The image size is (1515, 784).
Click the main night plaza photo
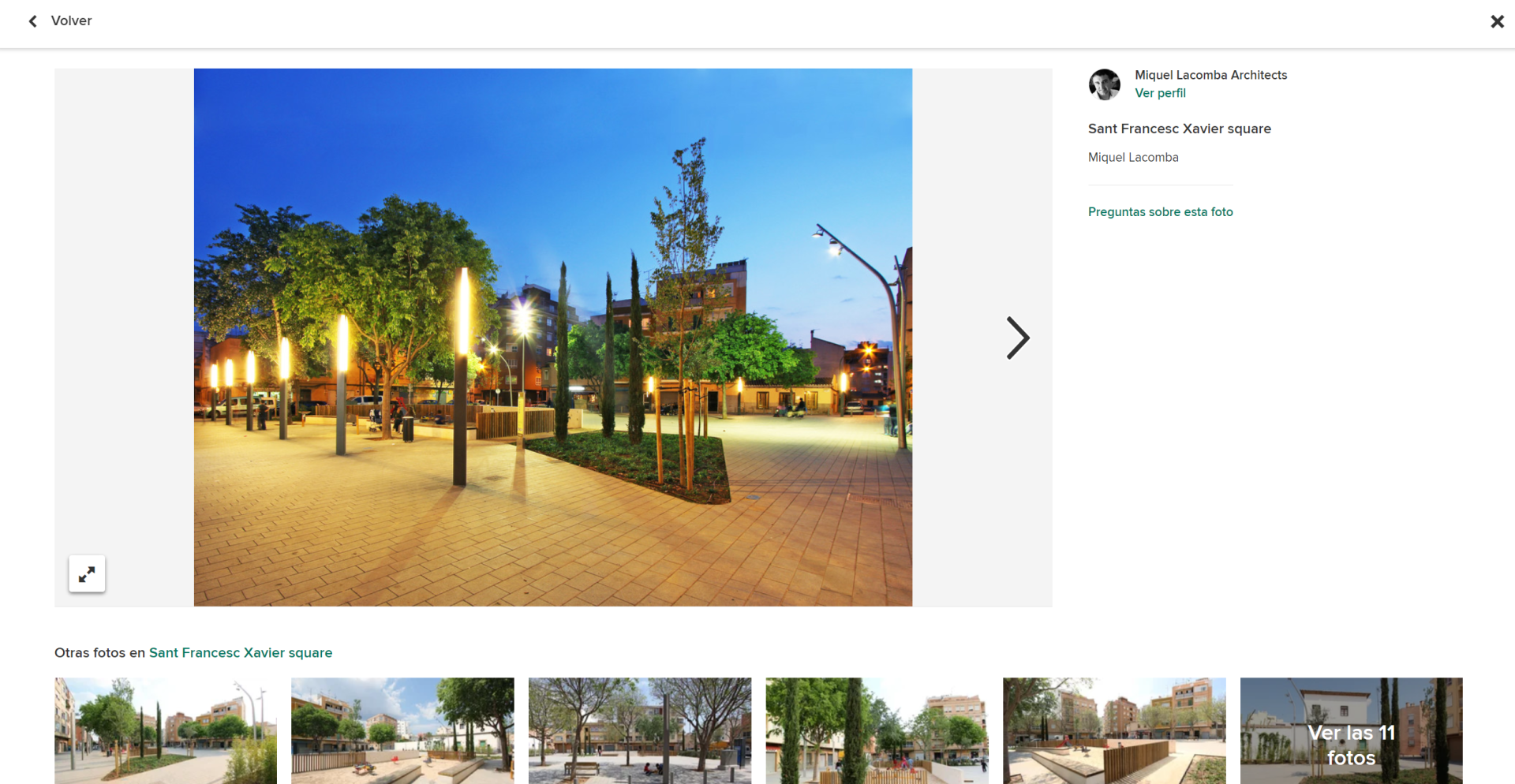pos(552,338)
